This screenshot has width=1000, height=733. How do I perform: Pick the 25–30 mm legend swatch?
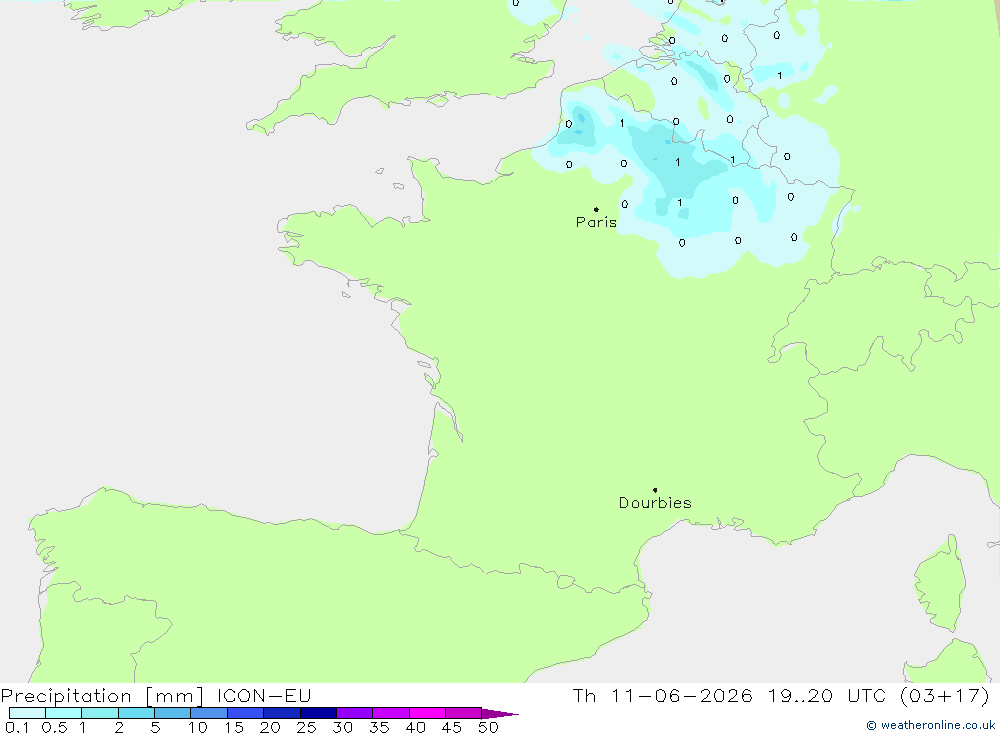coord(318,713)
